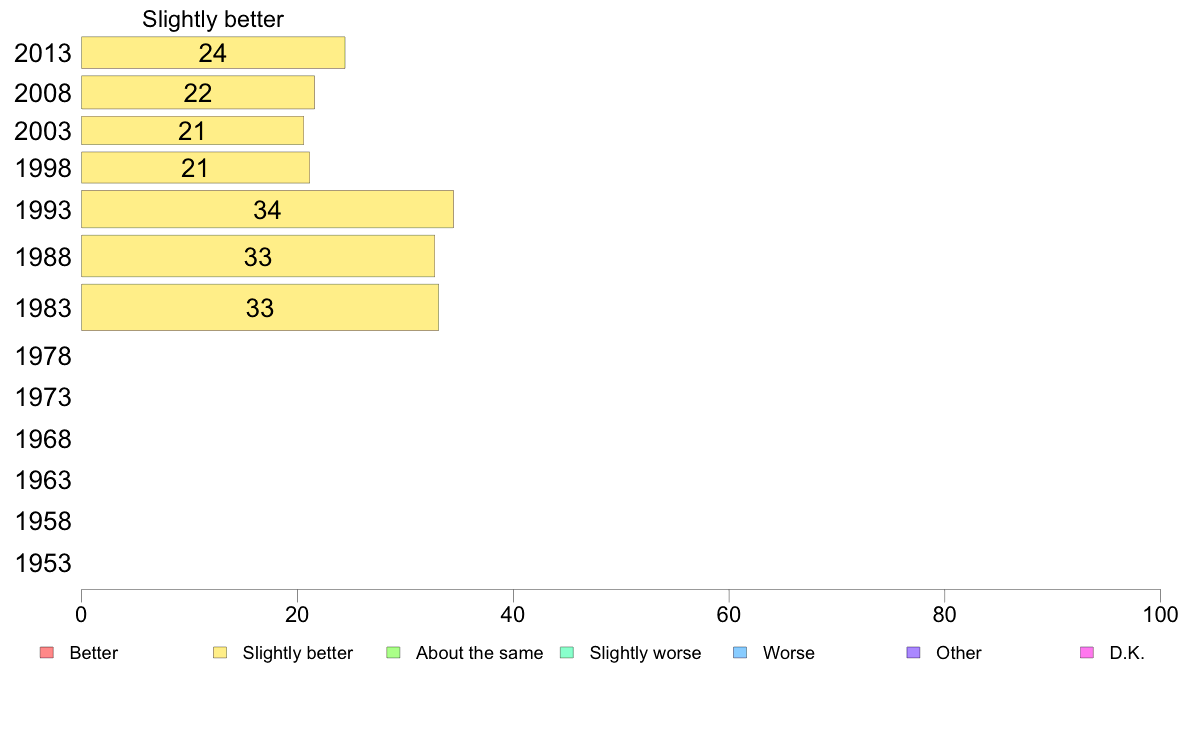Screen dimensions: 1188x736
Task: Select the 1988 bar showing 33
Action: tap(258, 256)
